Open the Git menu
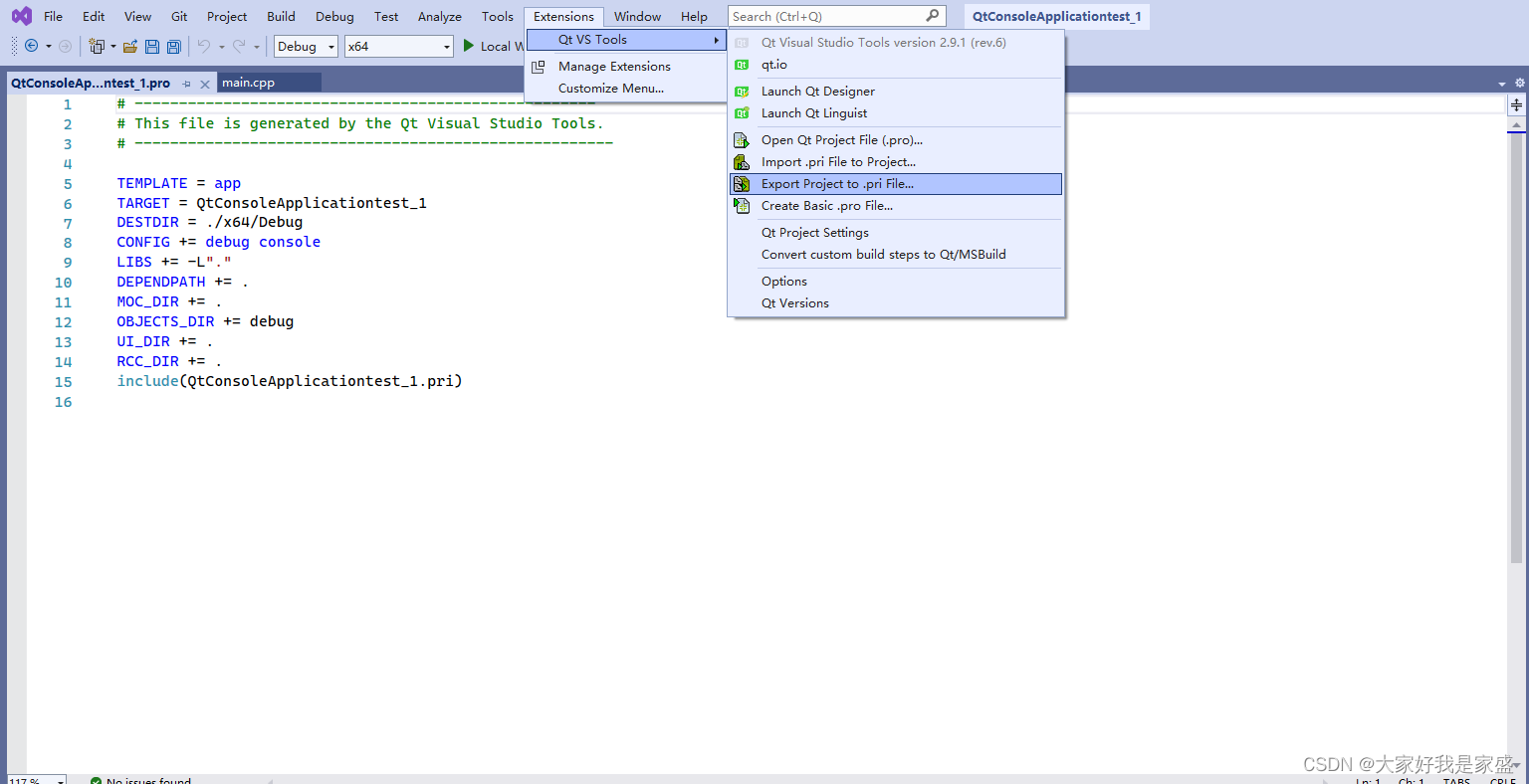The width and height of the screenshot is (1529, 784). (x=179, y=16)
